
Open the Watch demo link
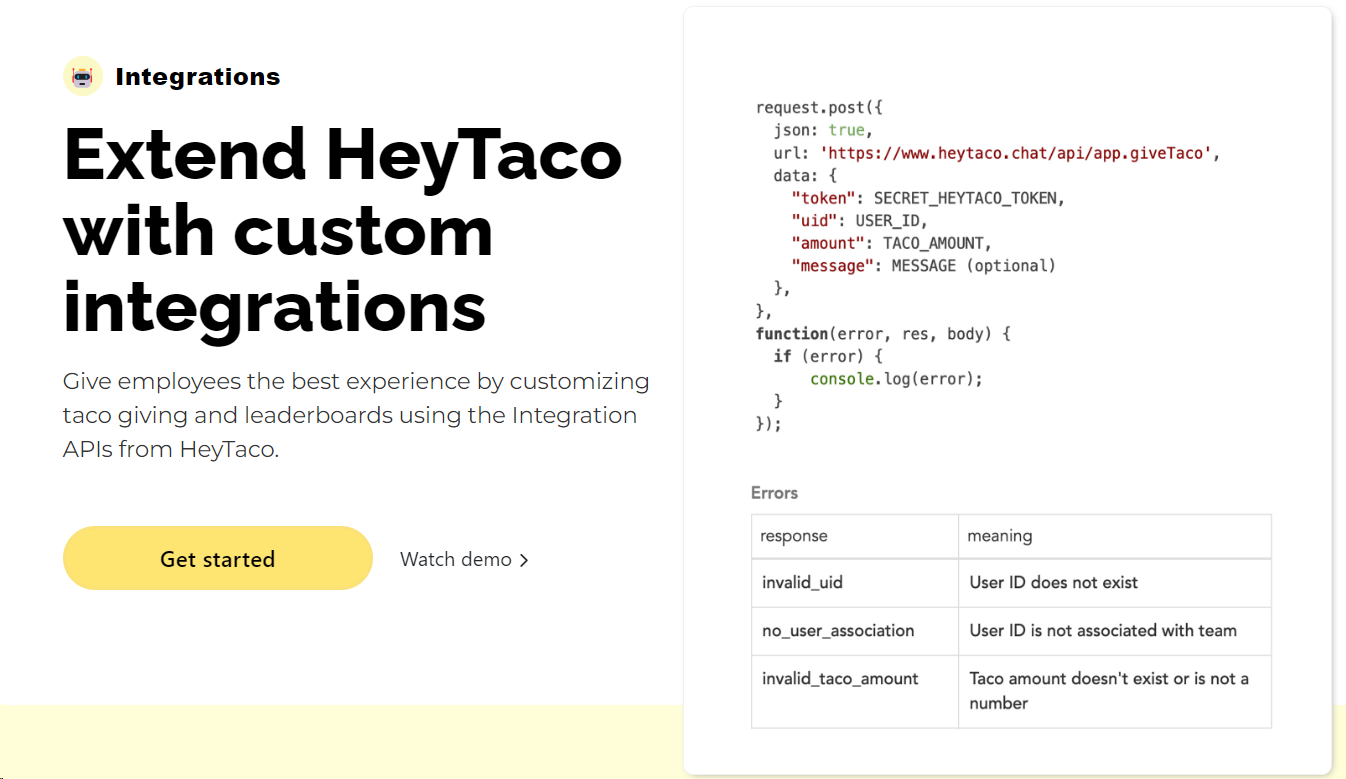[x=464, y=559]
